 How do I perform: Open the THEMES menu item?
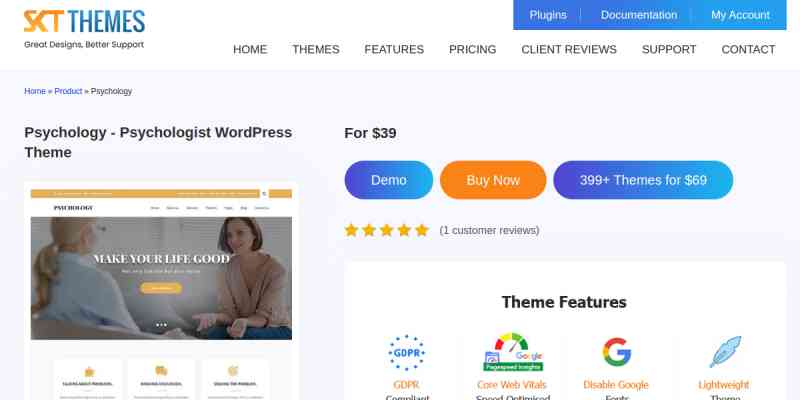316,49
